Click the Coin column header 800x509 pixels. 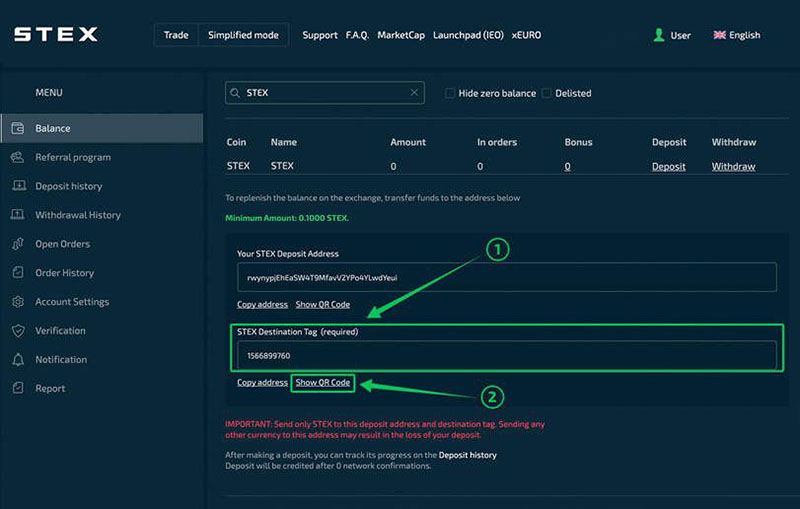[236, 142]
